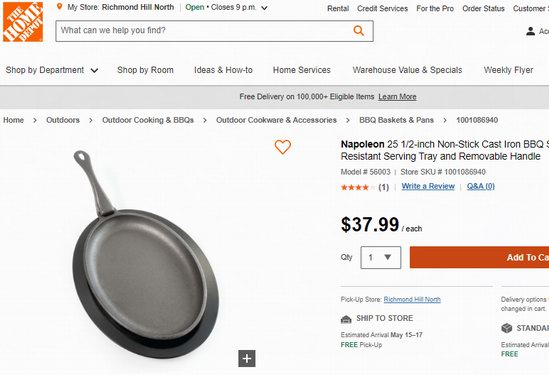
Task: Click the Add To Cart button
Action: (x=479, y=257)
